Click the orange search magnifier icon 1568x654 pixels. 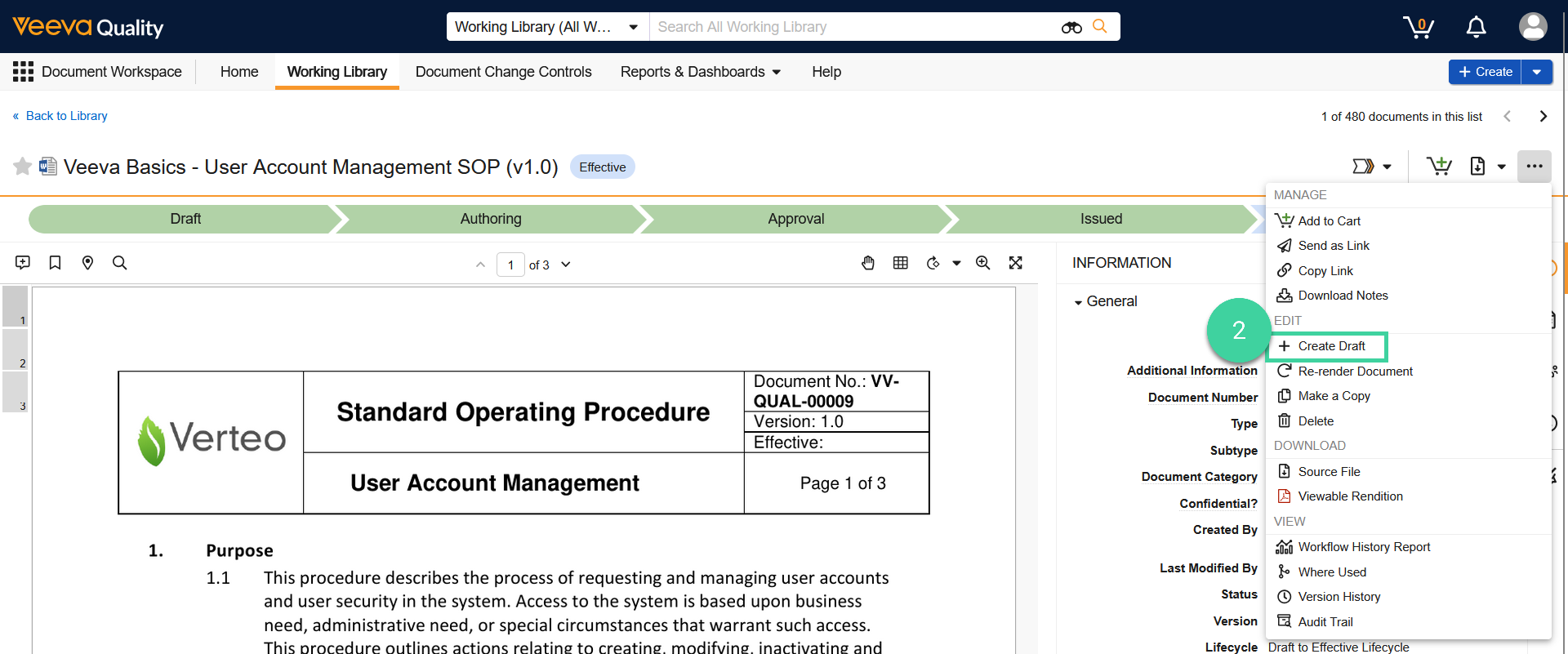pos(1100,26)
